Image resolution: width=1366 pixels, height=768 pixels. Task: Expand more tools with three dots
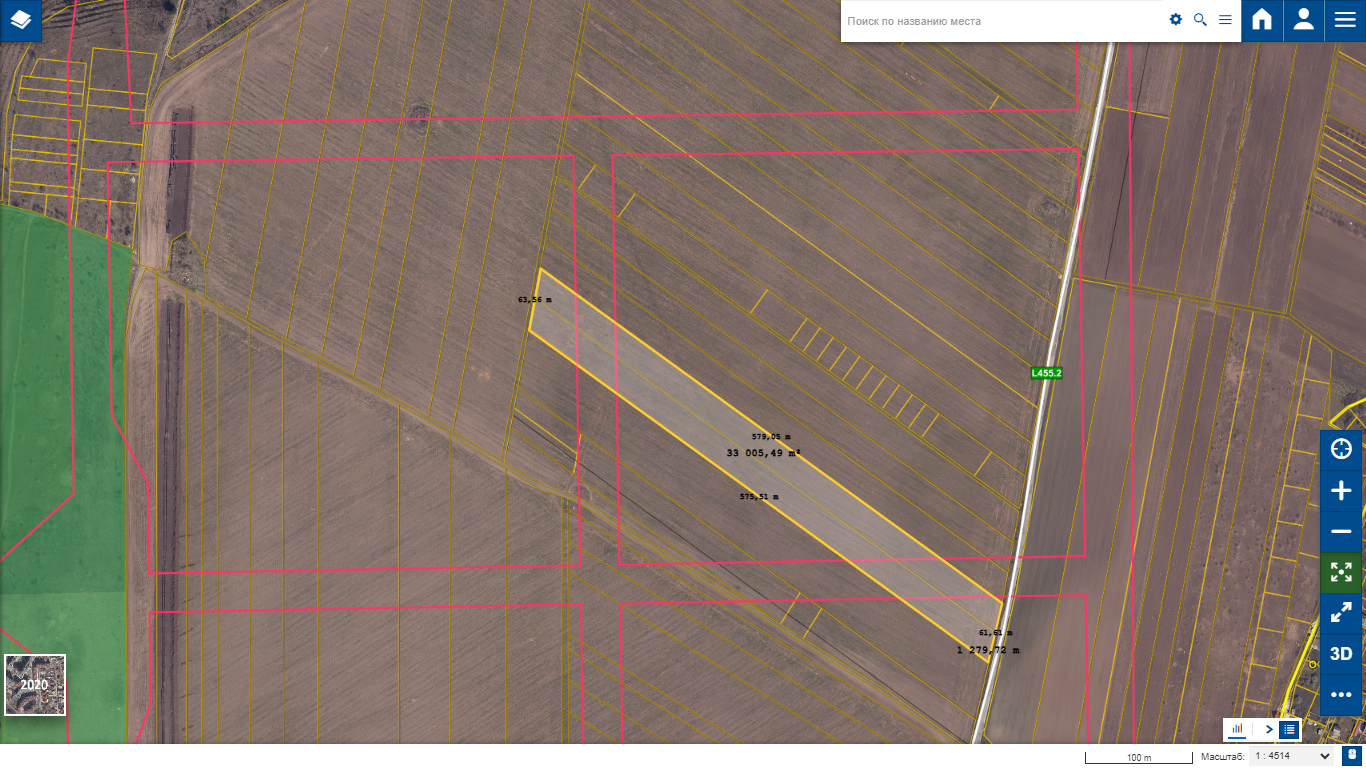click(x=1341, y=694)
